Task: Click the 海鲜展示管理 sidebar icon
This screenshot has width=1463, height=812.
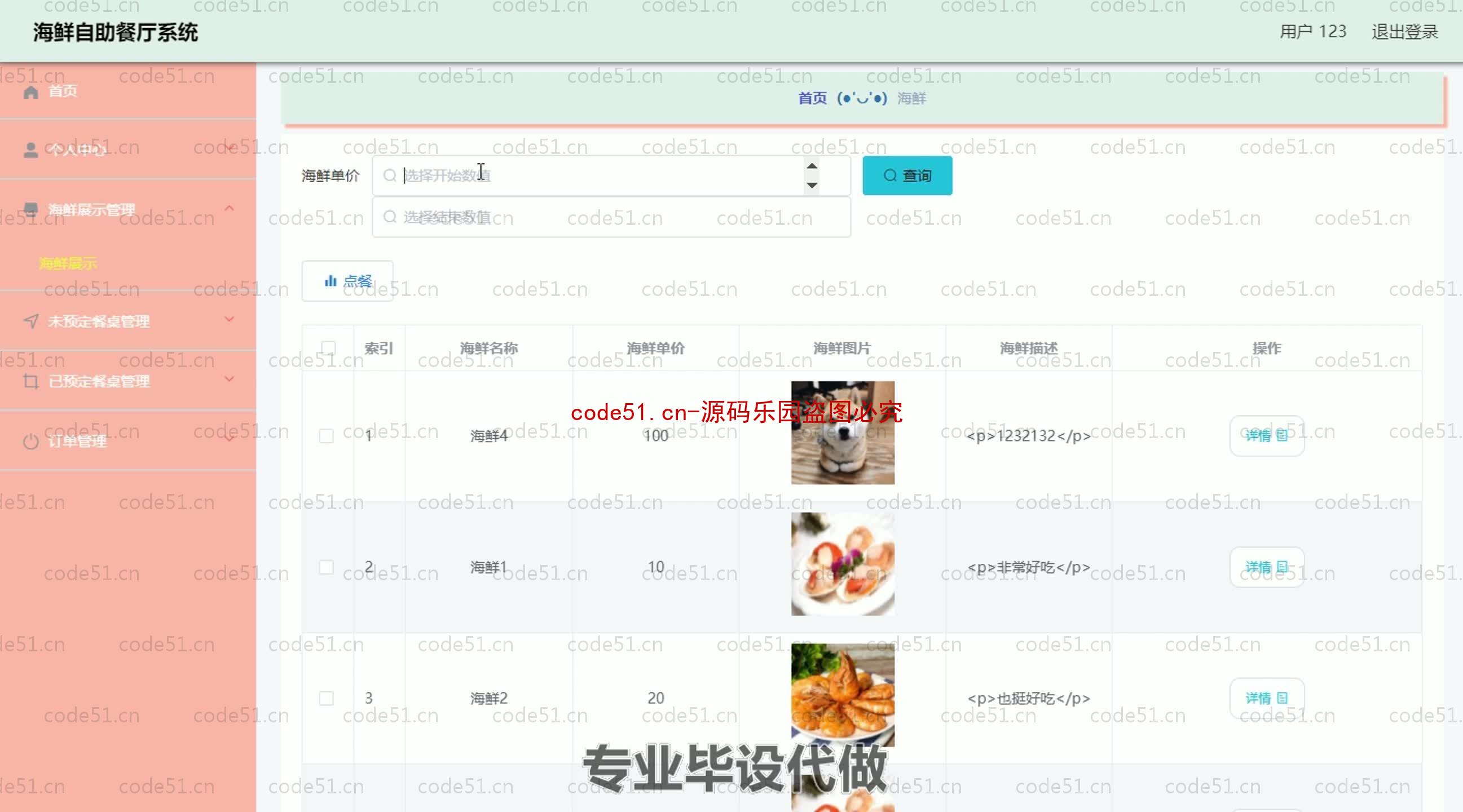Action: coord(31,210)
